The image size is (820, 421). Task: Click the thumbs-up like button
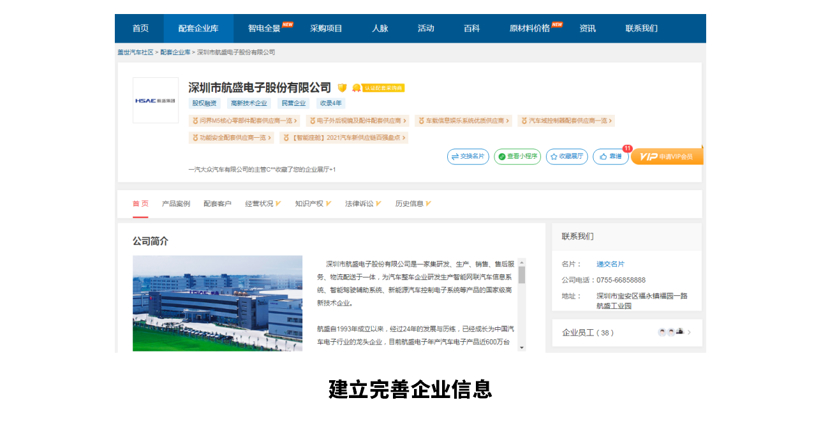pyautogui.click(x=610, y=157)
